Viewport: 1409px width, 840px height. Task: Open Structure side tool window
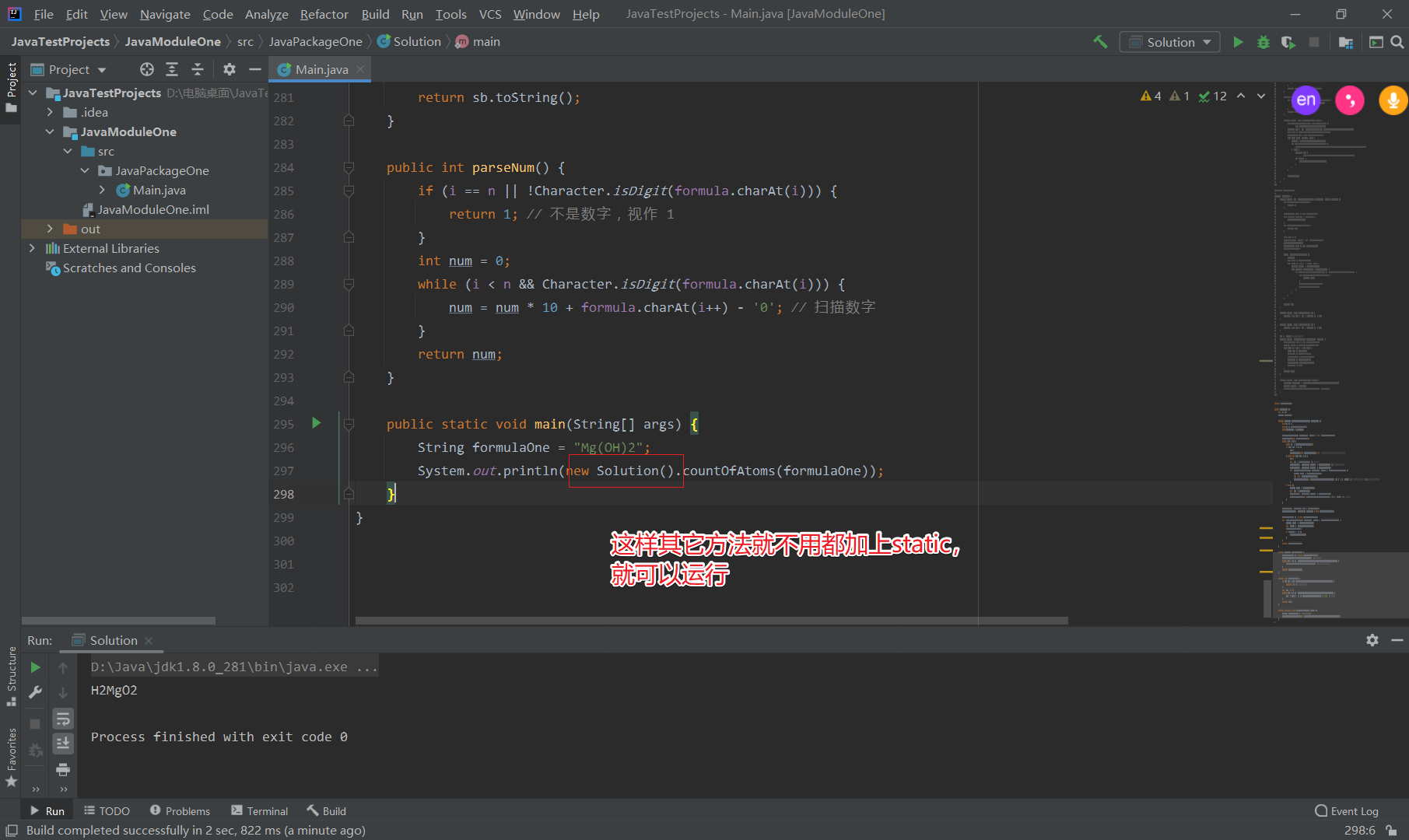pos(11,675)
